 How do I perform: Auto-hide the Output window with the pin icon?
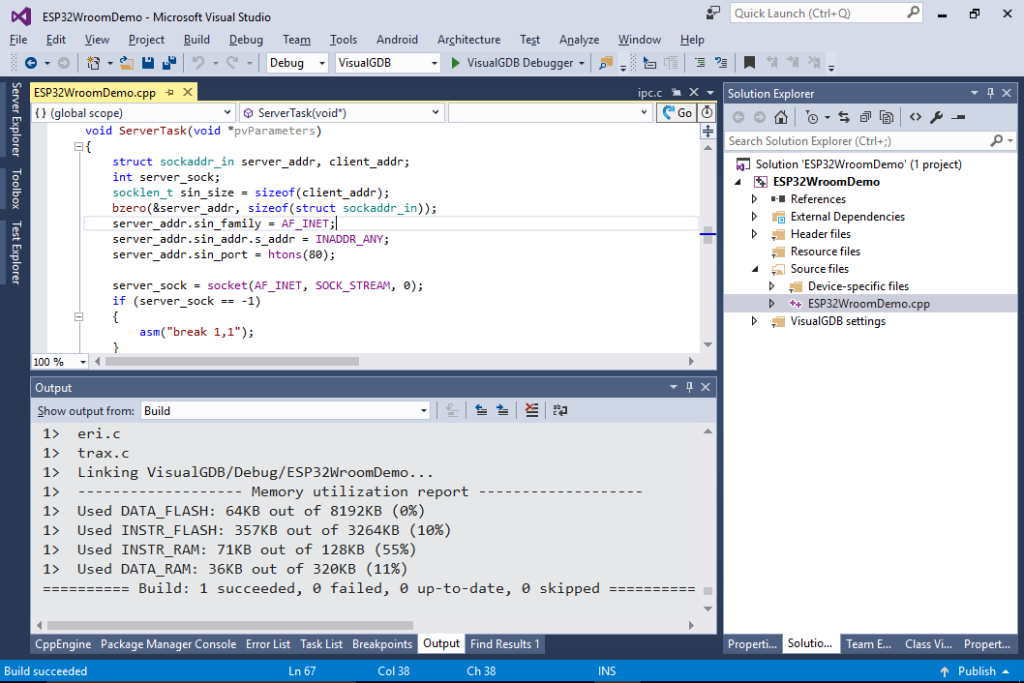click(690, 387)
